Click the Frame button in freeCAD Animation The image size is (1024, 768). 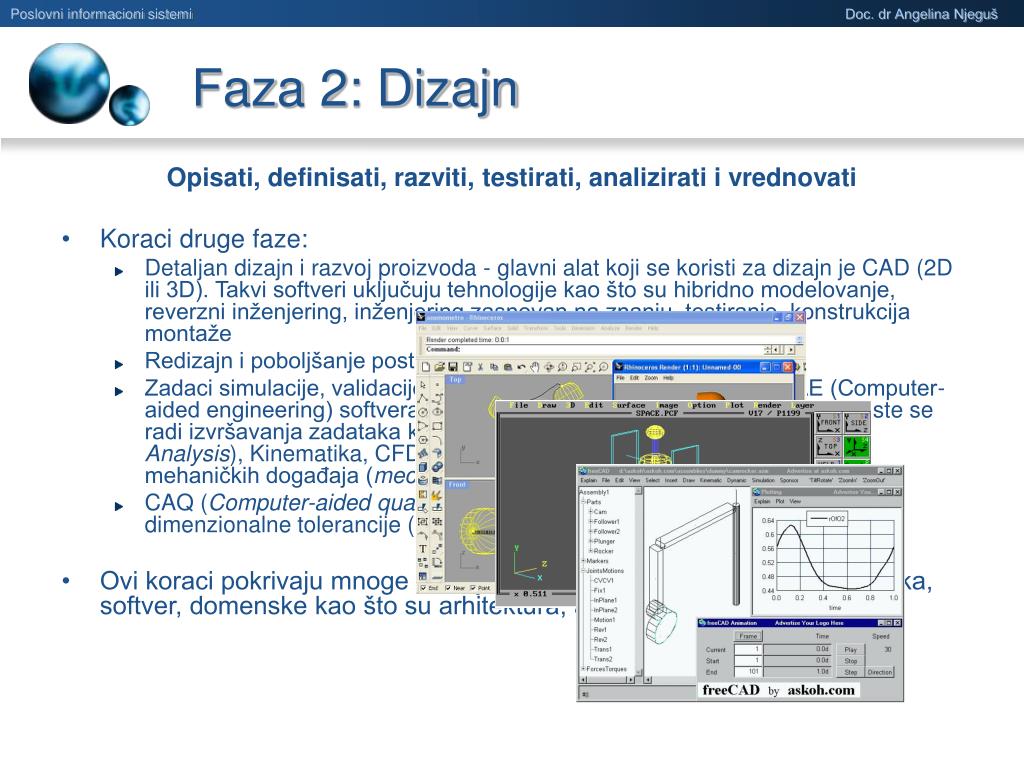point(748,636)
